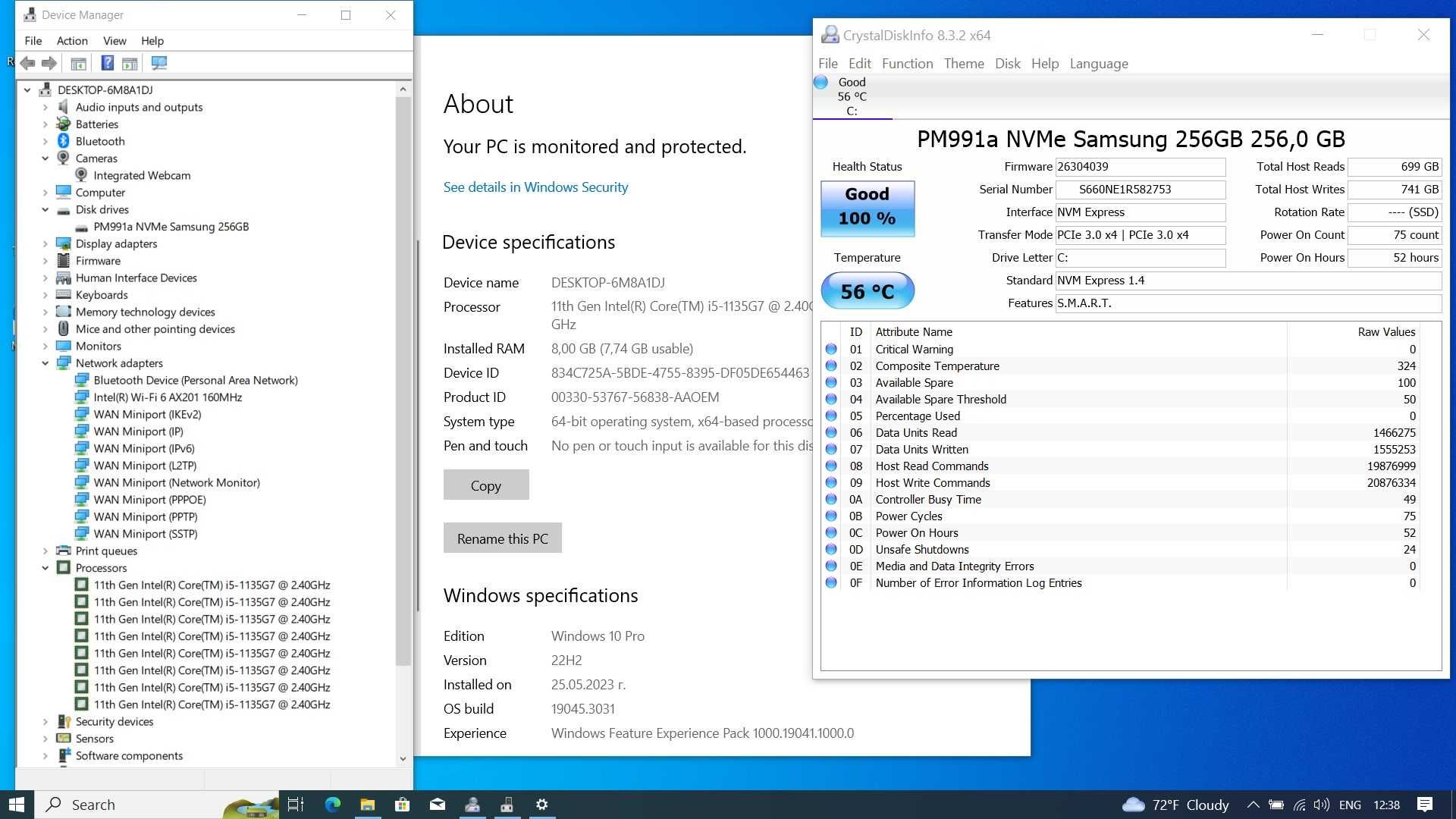Click the Critical Warning status orb

[831, 350]
